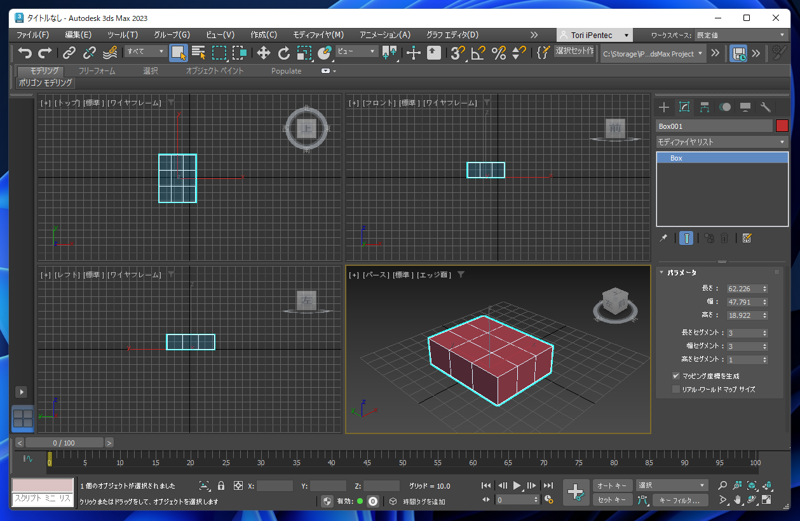This screenshot has width=800, height=521.
Task: Open the Utilities wrench panel icon
Action: pos(765,107)
